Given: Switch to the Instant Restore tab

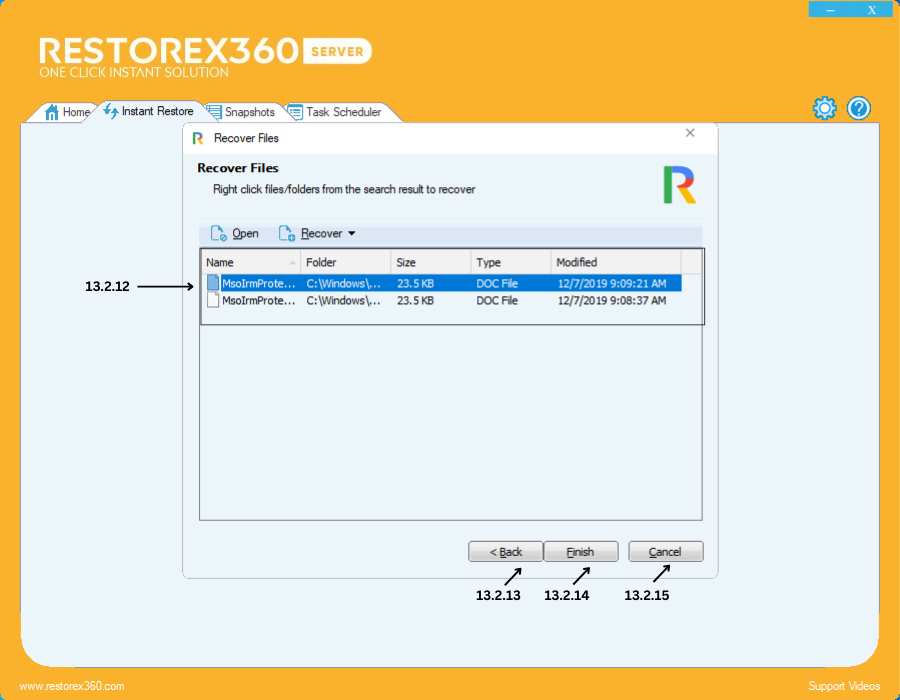Looking at the screenshot, I should tap(149, 111).
